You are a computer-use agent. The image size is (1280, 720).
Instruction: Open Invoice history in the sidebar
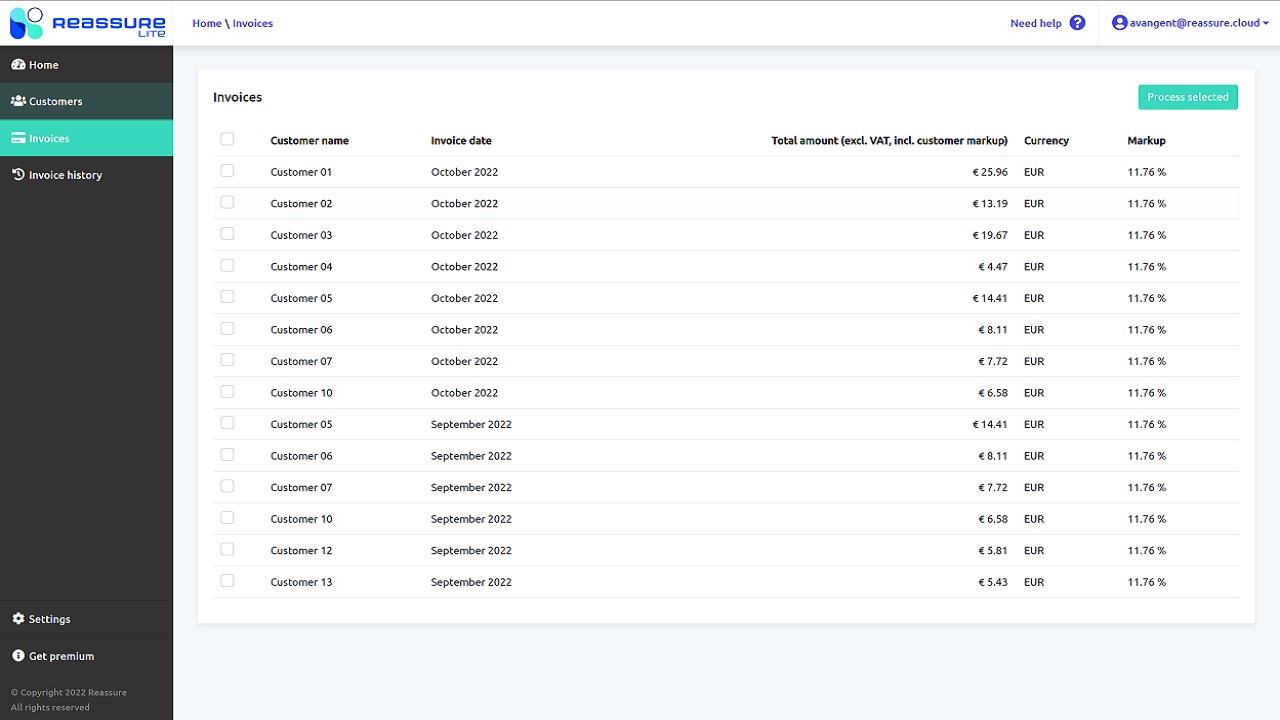[86, 175]
